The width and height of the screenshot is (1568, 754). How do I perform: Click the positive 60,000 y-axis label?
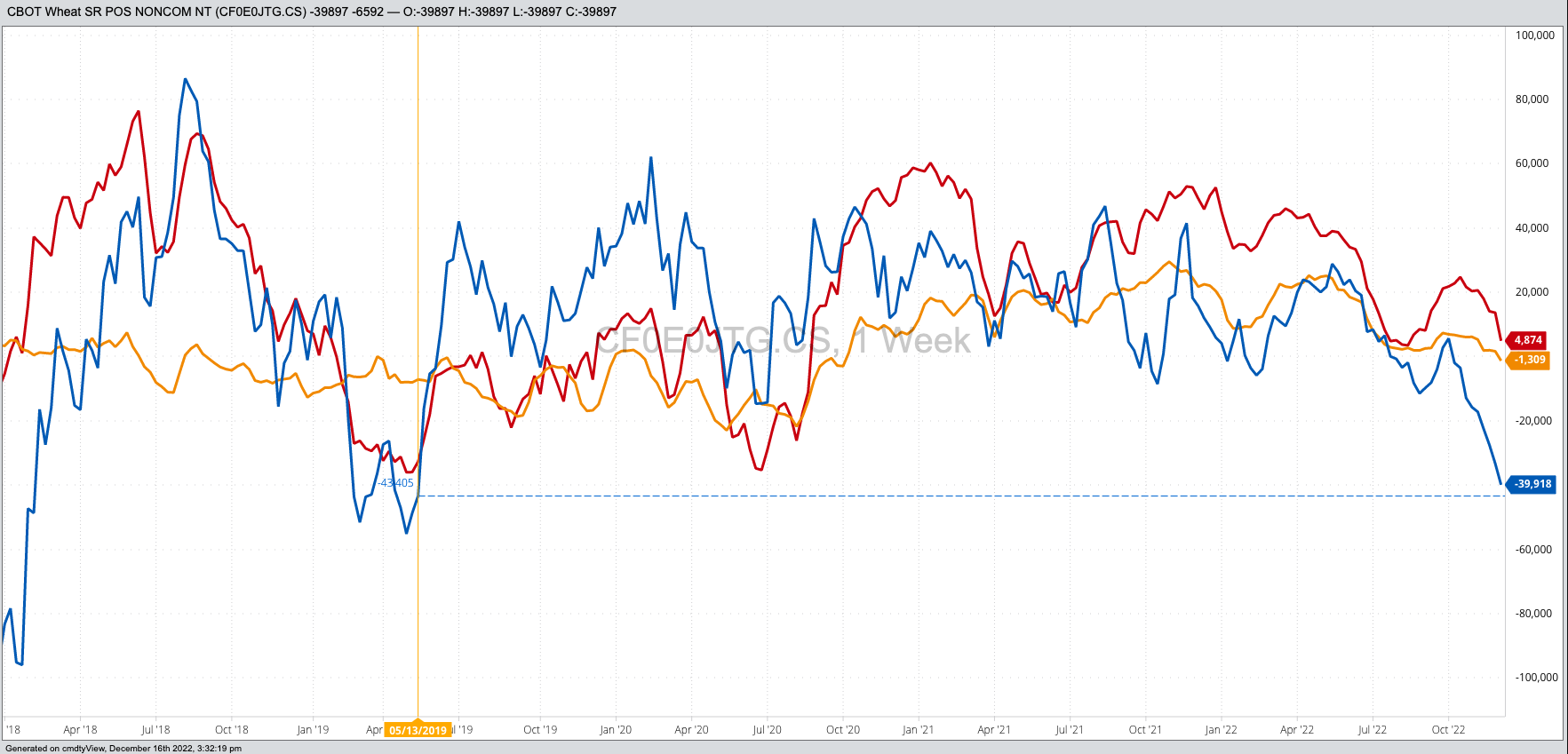pos(1532,163)
